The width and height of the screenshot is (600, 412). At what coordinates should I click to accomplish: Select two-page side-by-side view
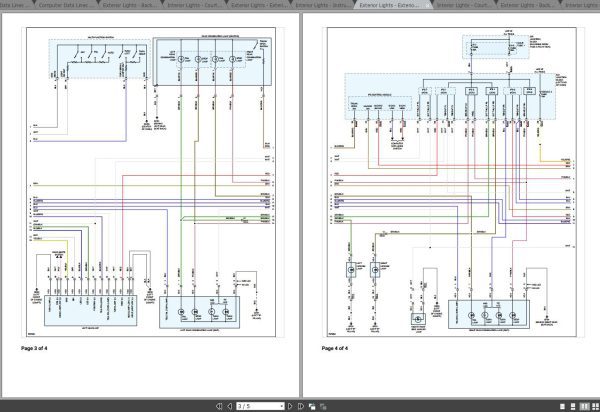coord(584,407)
